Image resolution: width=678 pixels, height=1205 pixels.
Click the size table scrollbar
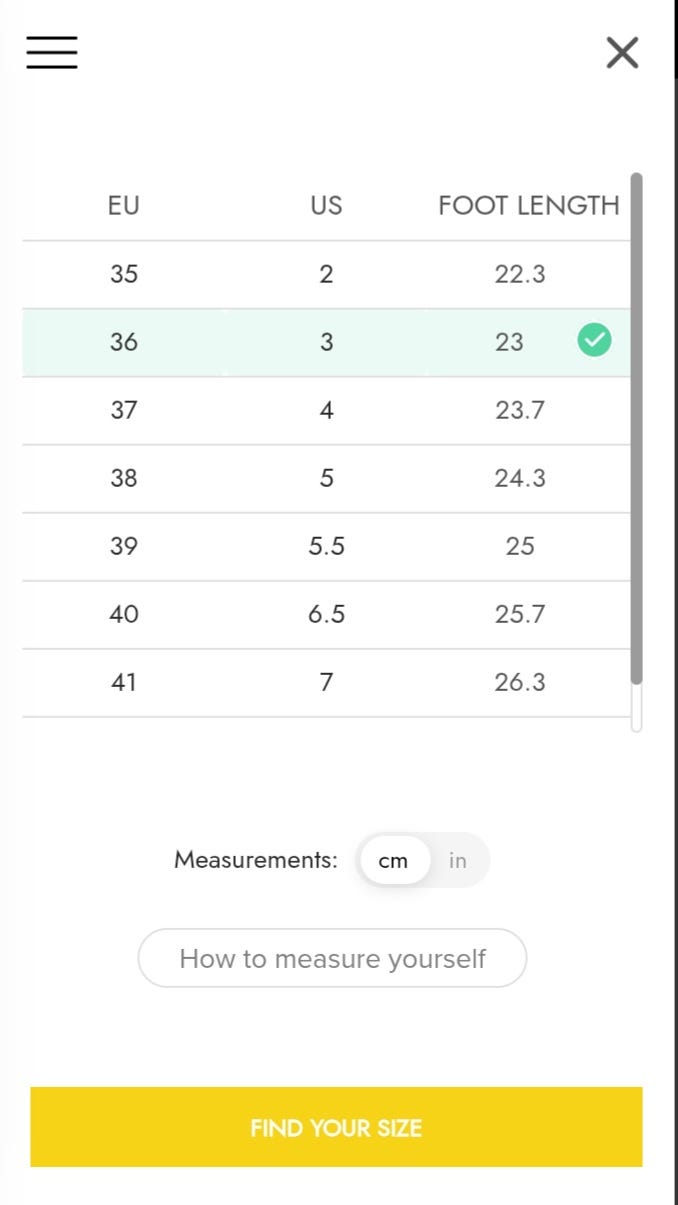pyautogui.click(x=636, y=430)
